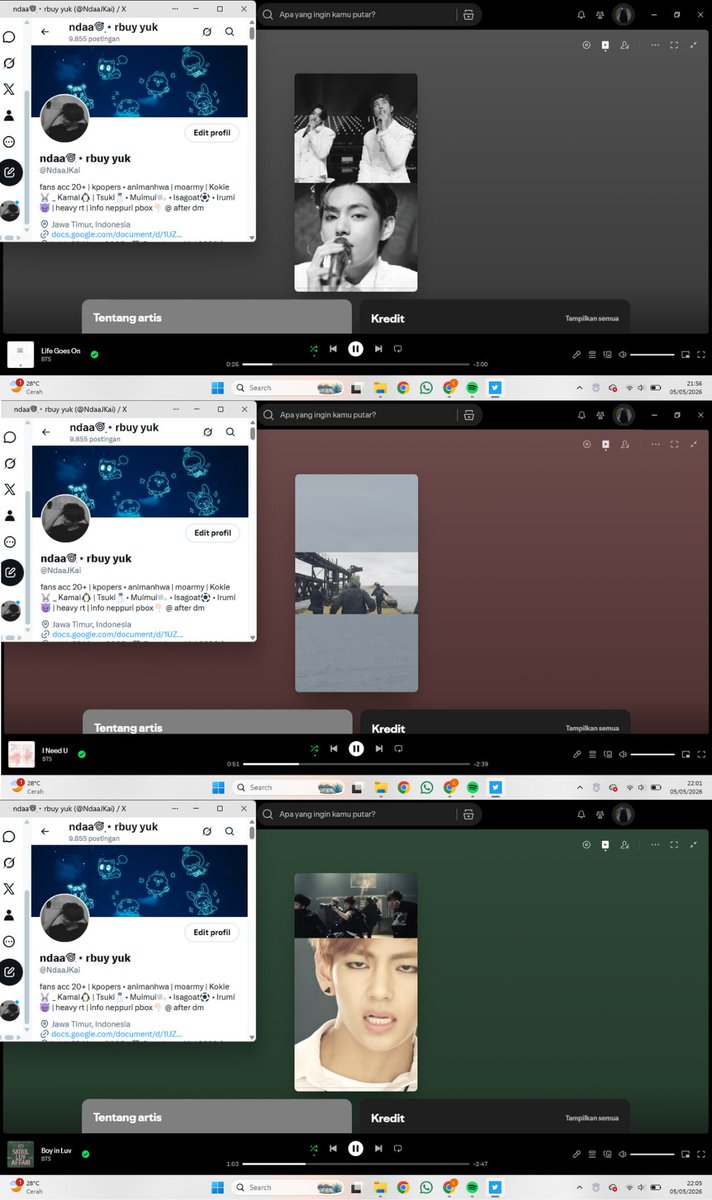
Task: Open X chat icon in sidebar beside Life Goes On
Action: (x=9, y=37)
